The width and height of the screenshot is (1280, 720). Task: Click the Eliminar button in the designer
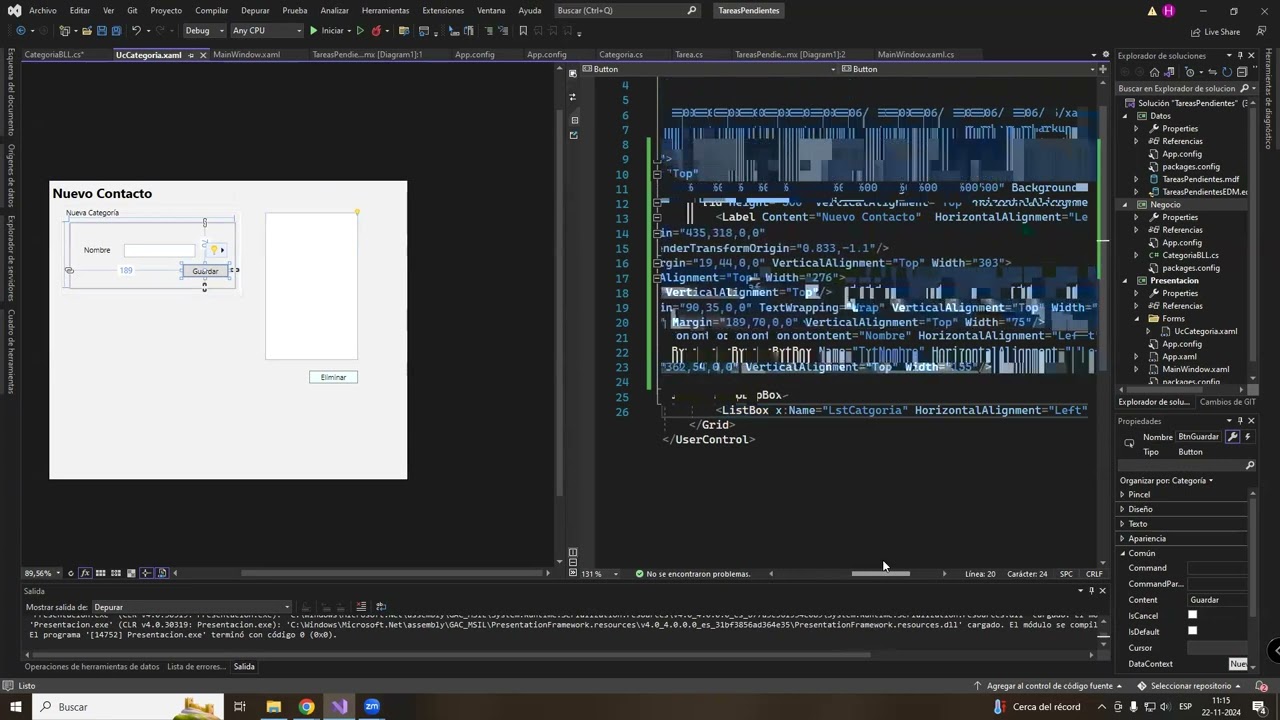333,377
